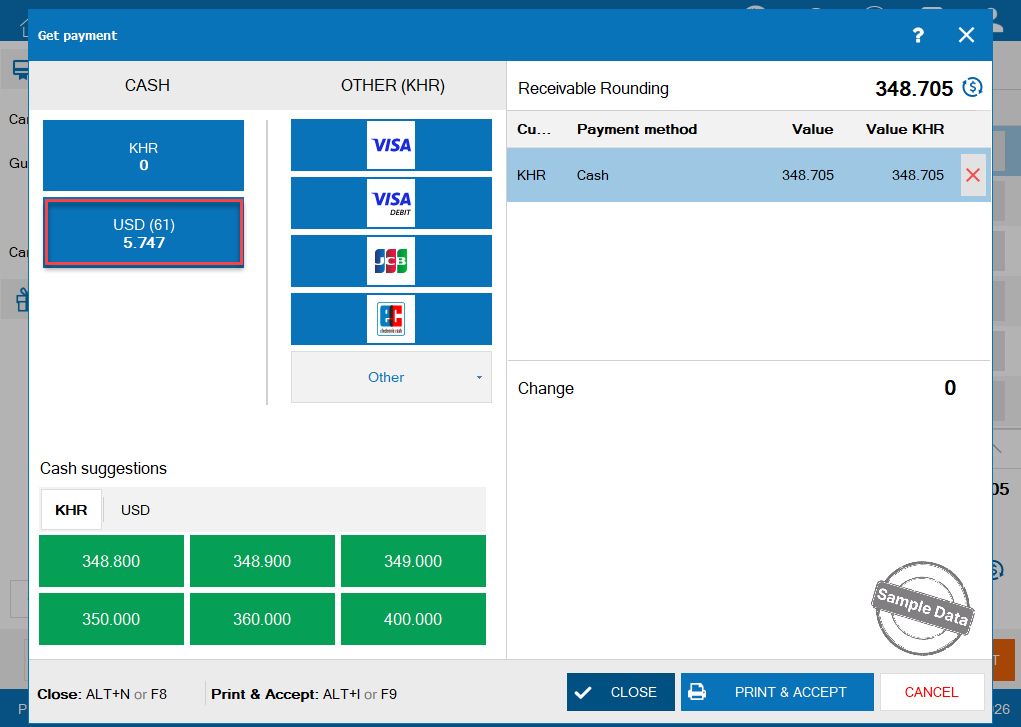Click the CLOSE button with checkmark
The image size is (1021, 727).
coord(620,692)
